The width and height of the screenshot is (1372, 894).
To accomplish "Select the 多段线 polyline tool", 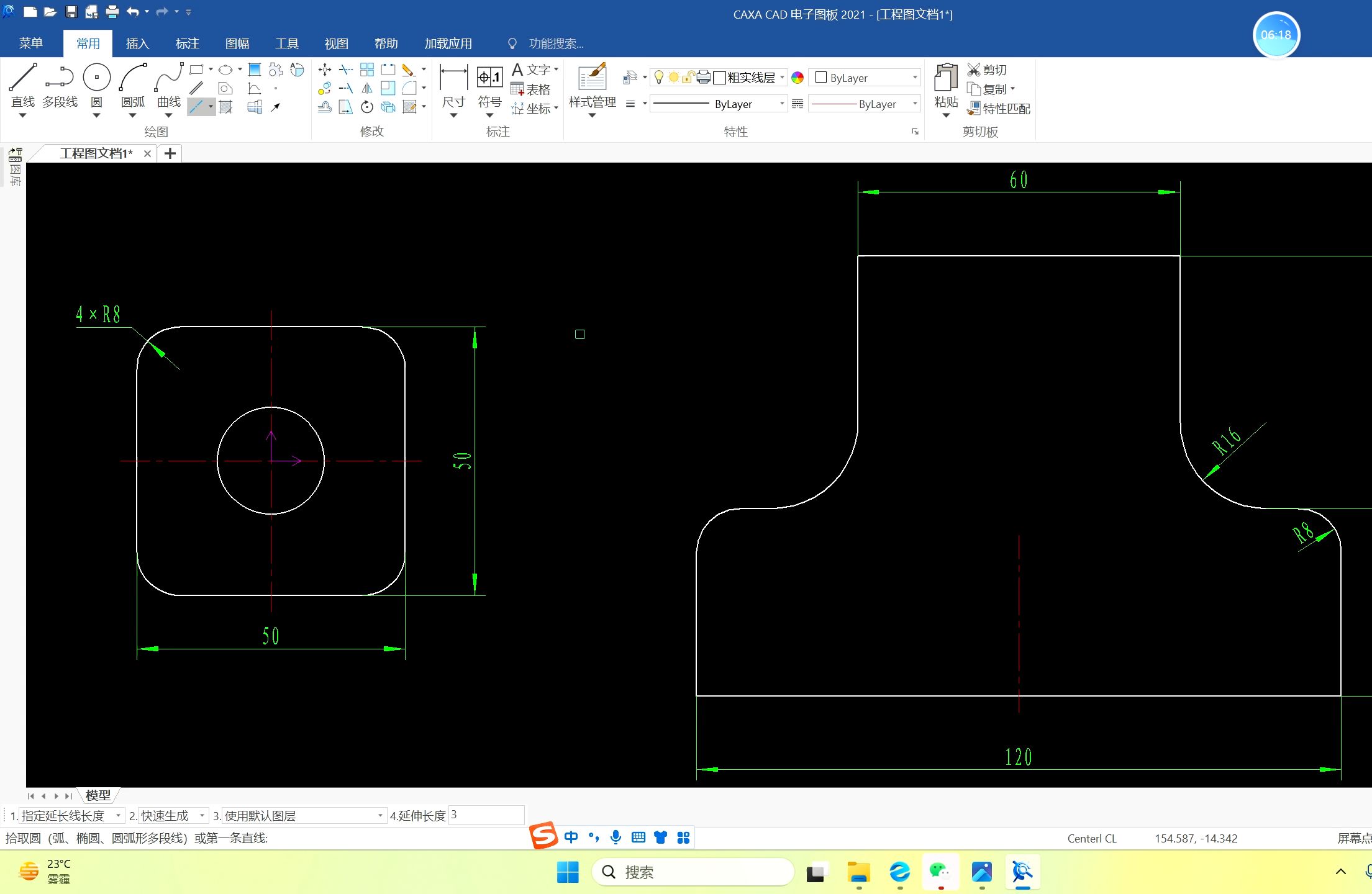I will 60,86.
